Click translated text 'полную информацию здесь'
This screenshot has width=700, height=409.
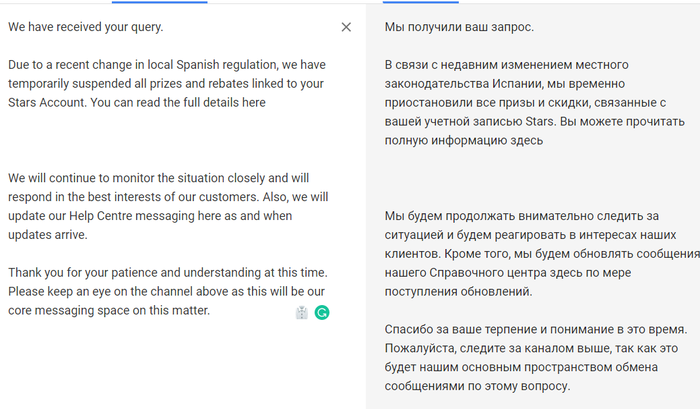464,140
